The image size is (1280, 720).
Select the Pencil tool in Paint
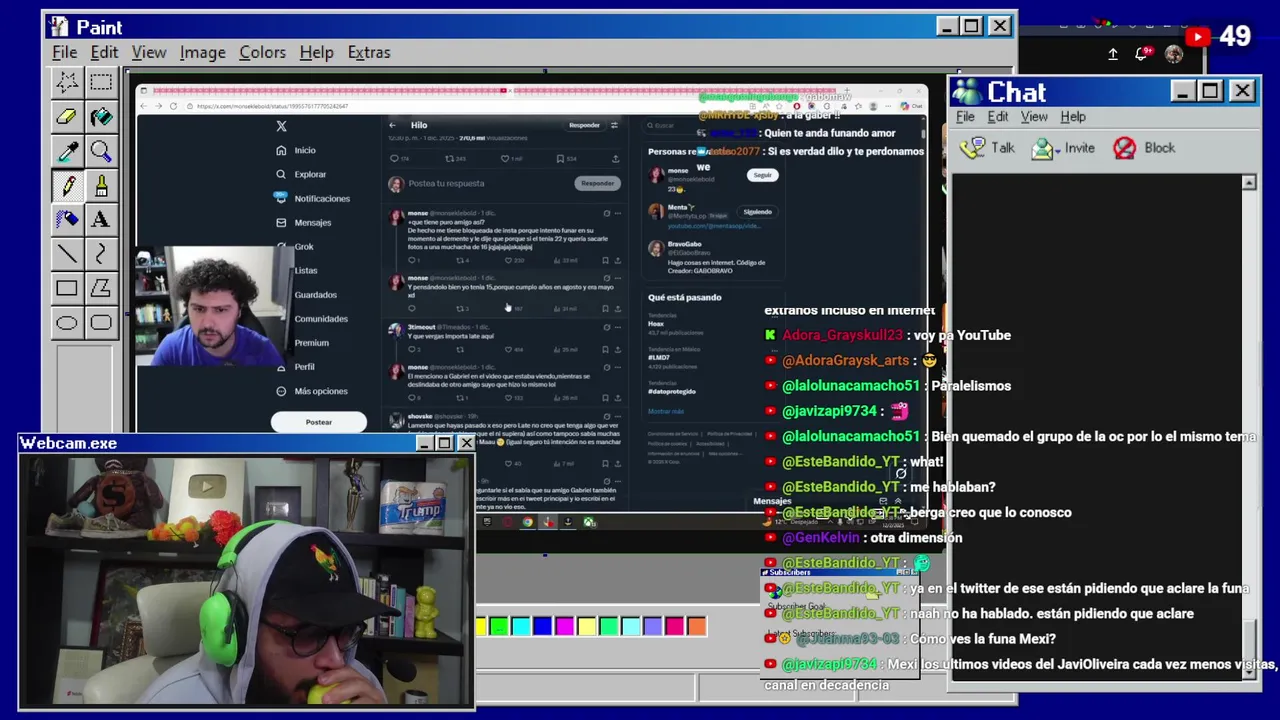tap(67, 186)
